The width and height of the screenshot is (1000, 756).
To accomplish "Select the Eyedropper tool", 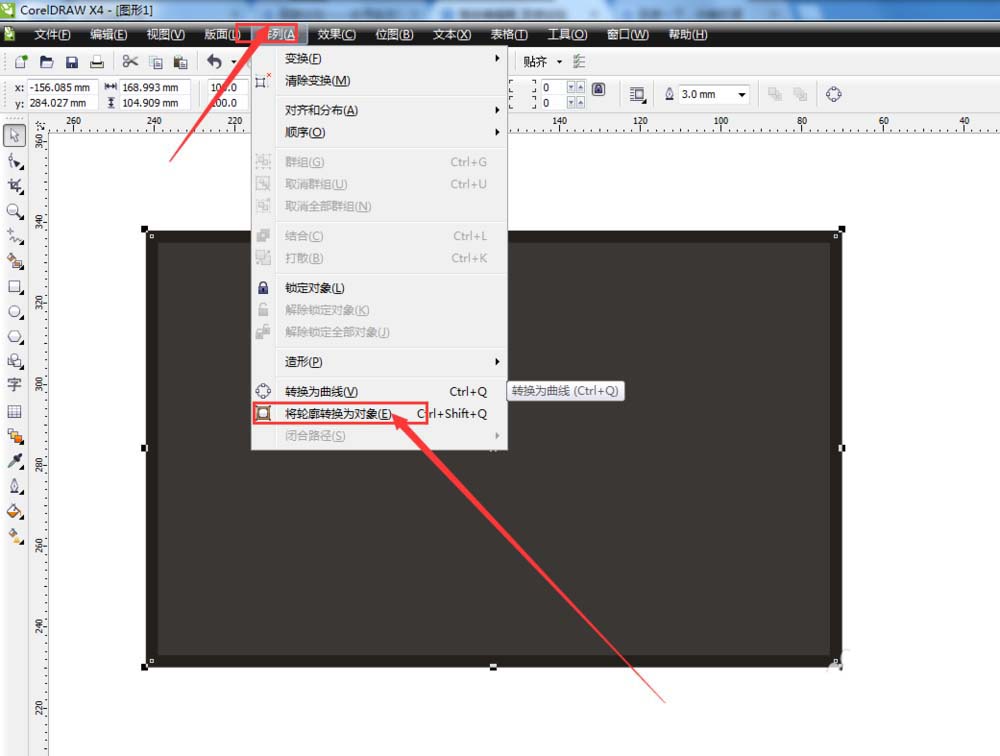I will point(15,460).
